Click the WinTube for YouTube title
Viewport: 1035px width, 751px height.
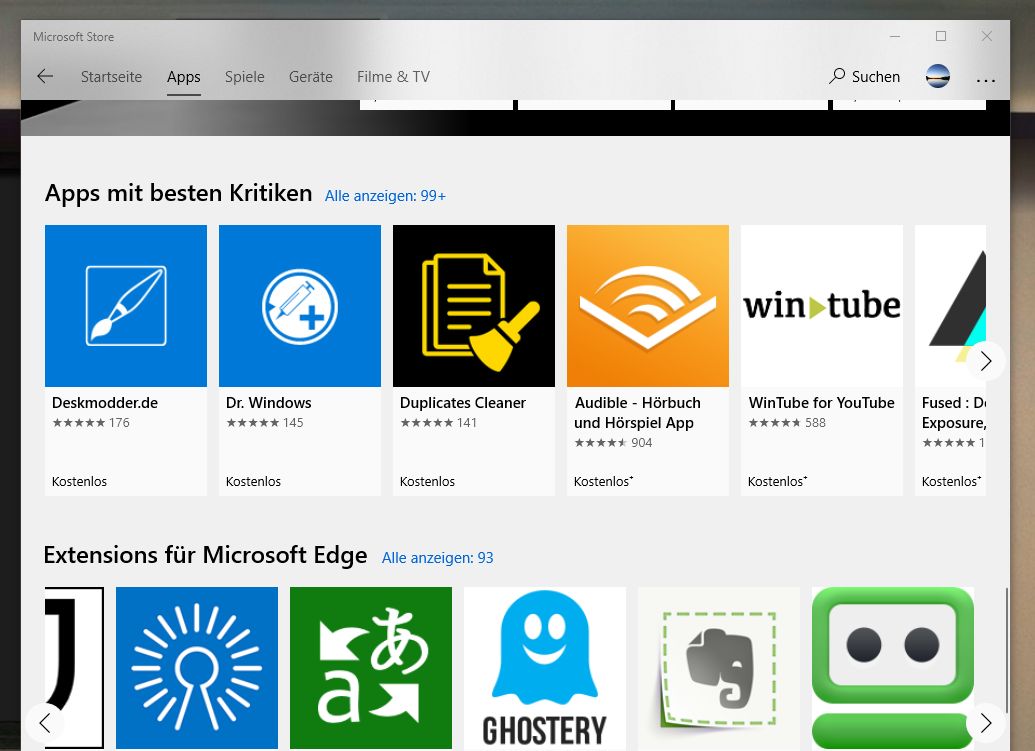(822, 403)
